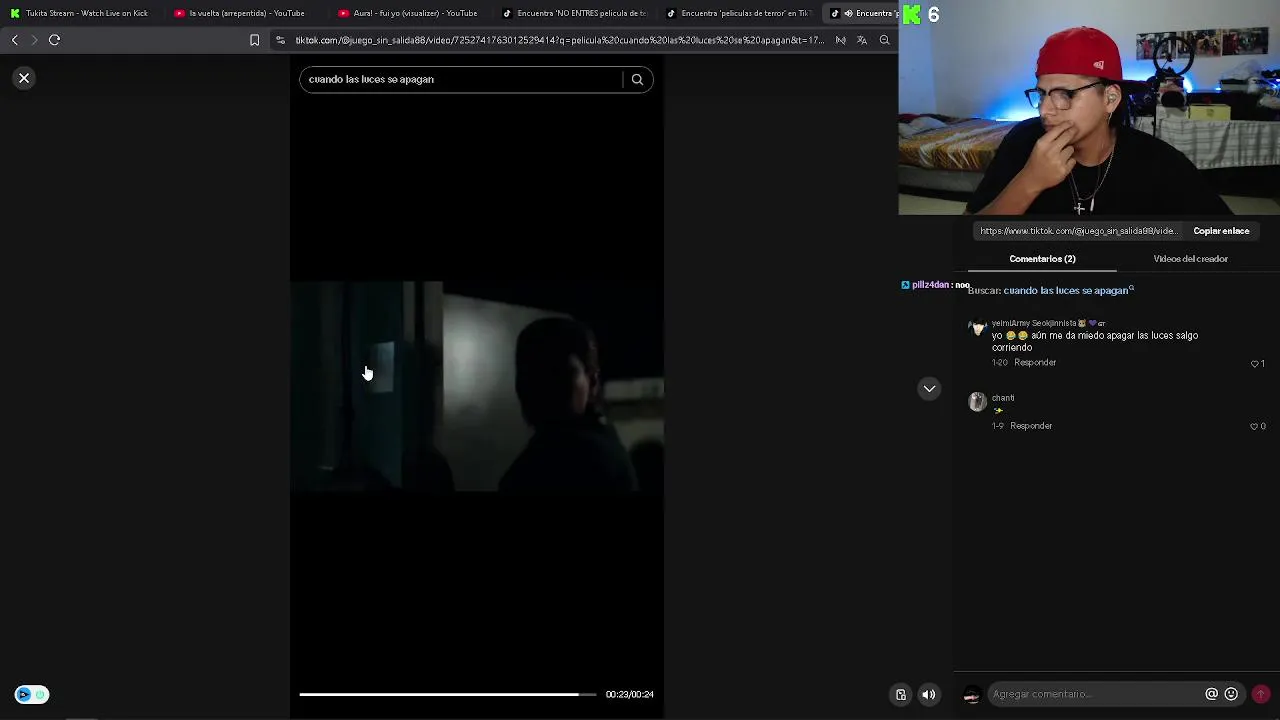
Task: Close the TikTok video viewer with X
Action: point(24,78)
